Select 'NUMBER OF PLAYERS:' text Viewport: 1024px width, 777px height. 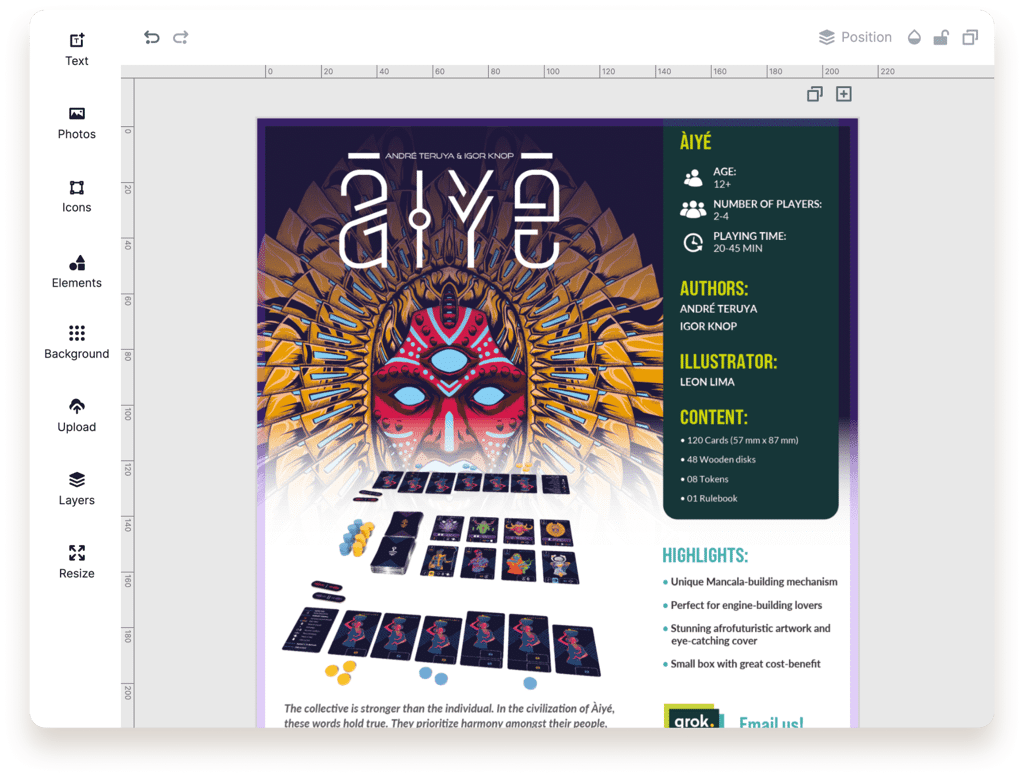click(767, 204)
